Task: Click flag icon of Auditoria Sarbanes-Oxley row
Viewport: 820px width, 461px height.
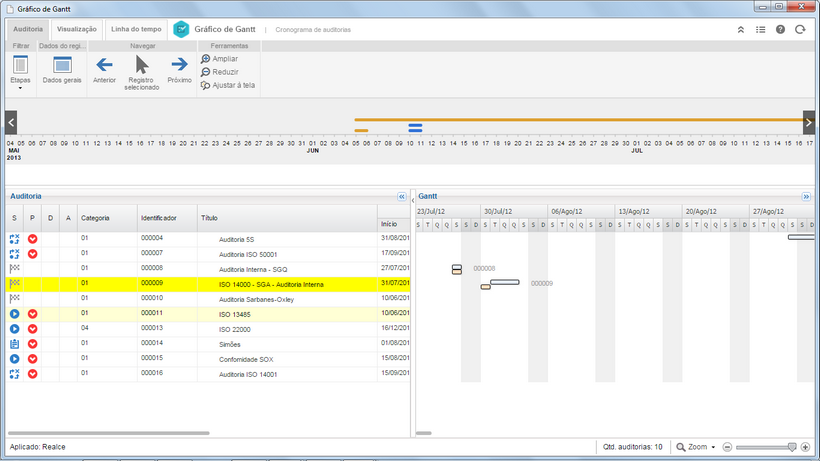Action: click(14, 298)
